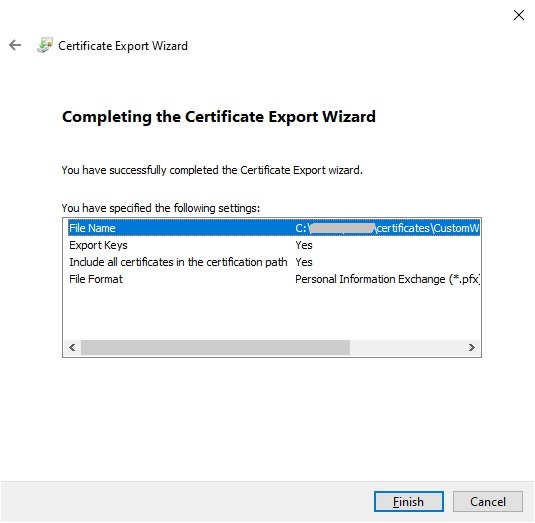
Task: Click the blank area in settings list
Action: [272, 313]
